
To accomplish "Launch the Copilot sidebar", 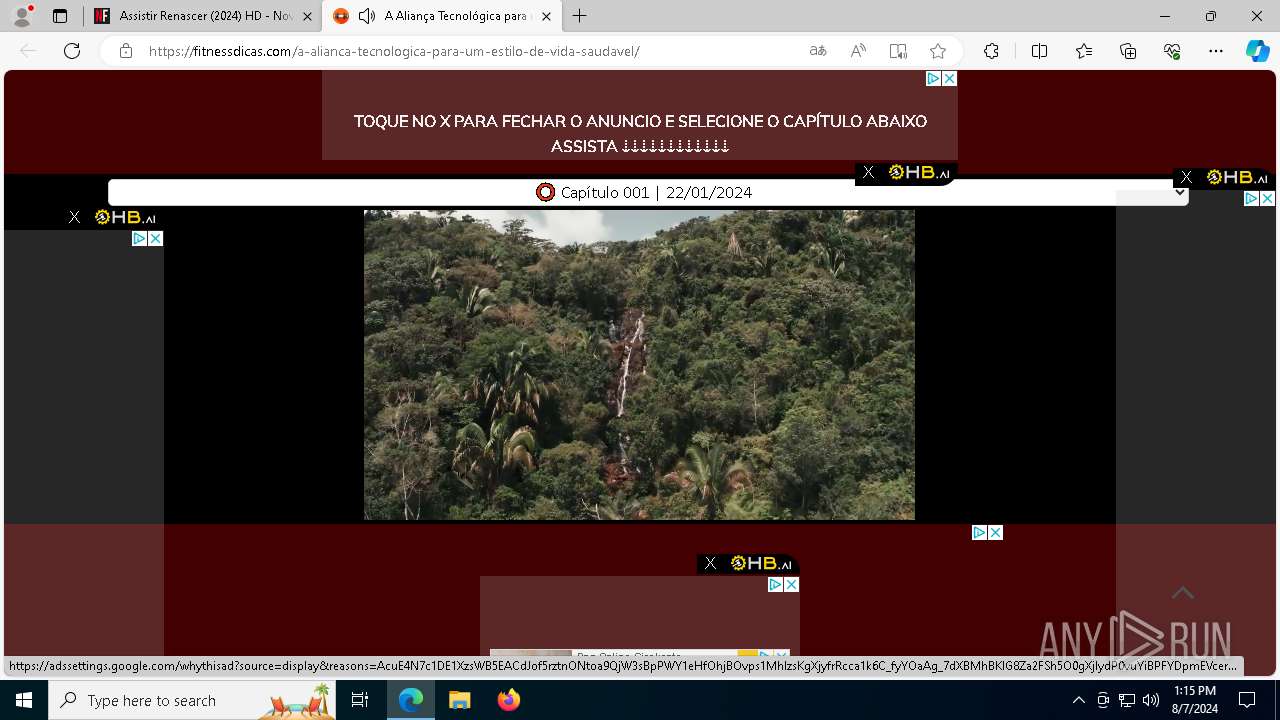I will pos(1258,51).
